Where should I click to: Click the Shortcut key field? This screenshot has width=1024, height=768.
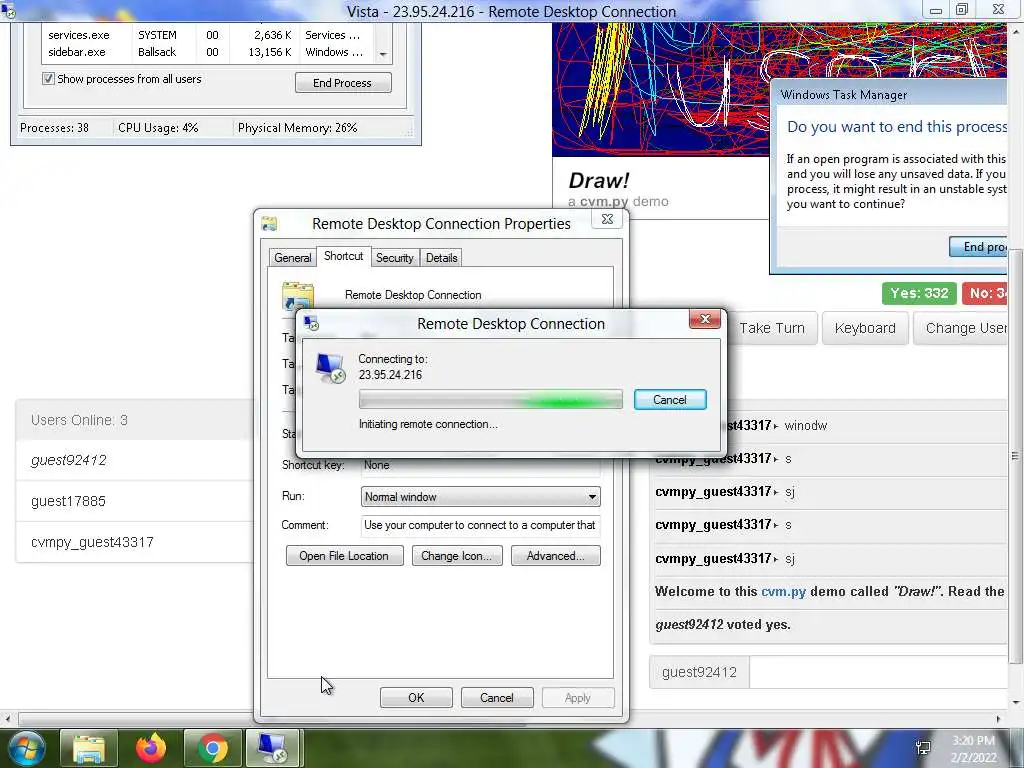tap(481, 465)
